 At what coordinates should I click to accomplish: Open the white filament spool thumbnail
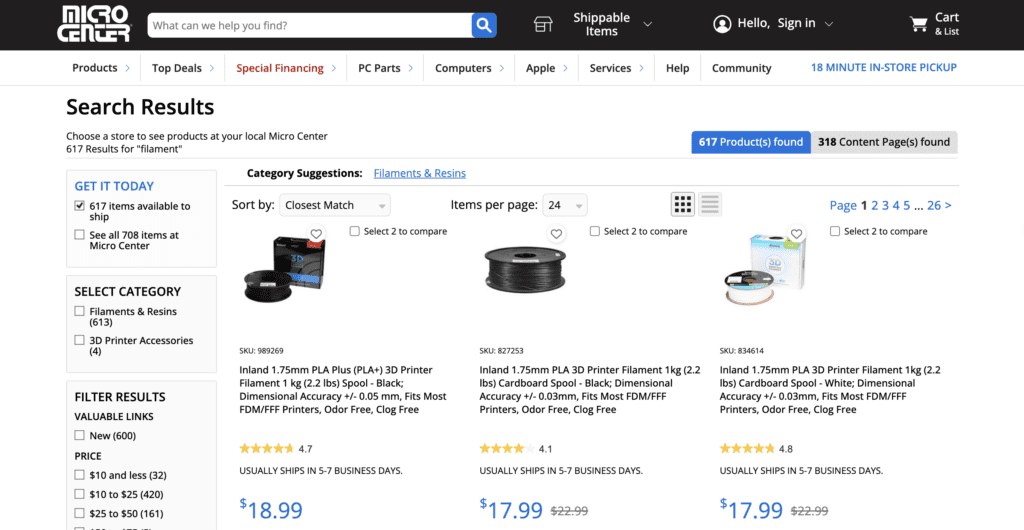coord(765,270)
